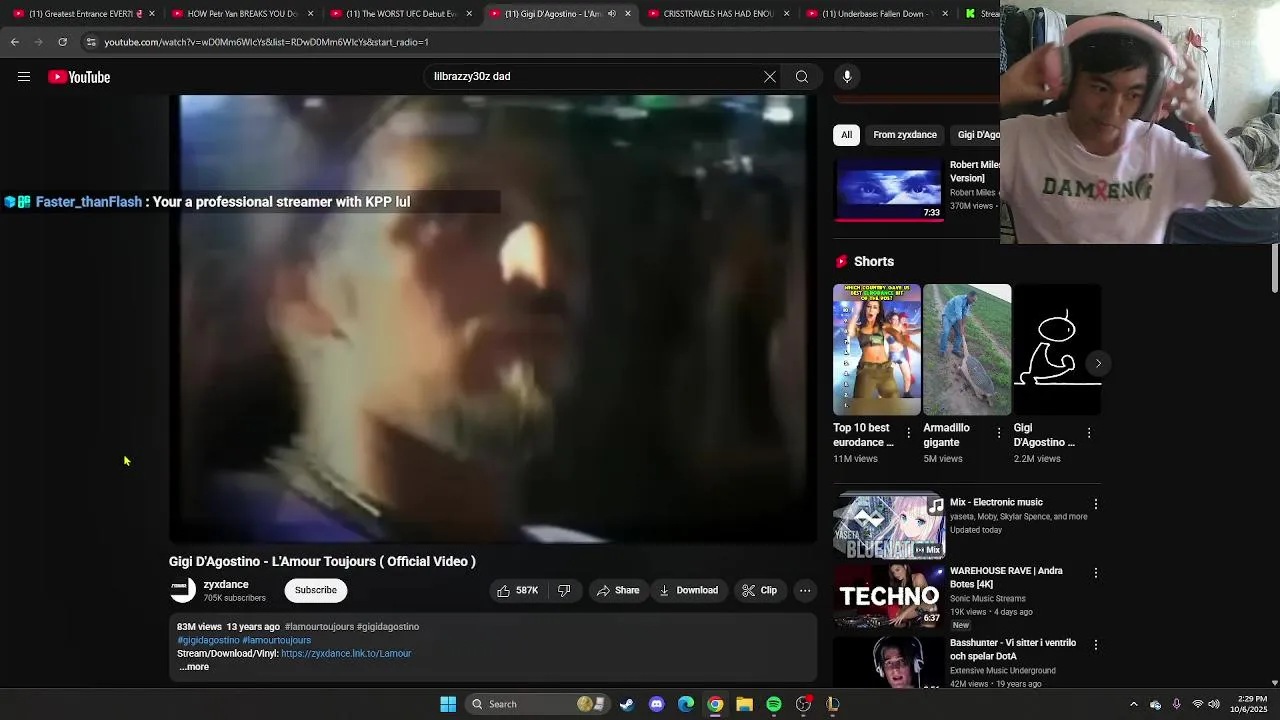Open the 'Mix - Electronic music' playlist thumbnail

890,526
